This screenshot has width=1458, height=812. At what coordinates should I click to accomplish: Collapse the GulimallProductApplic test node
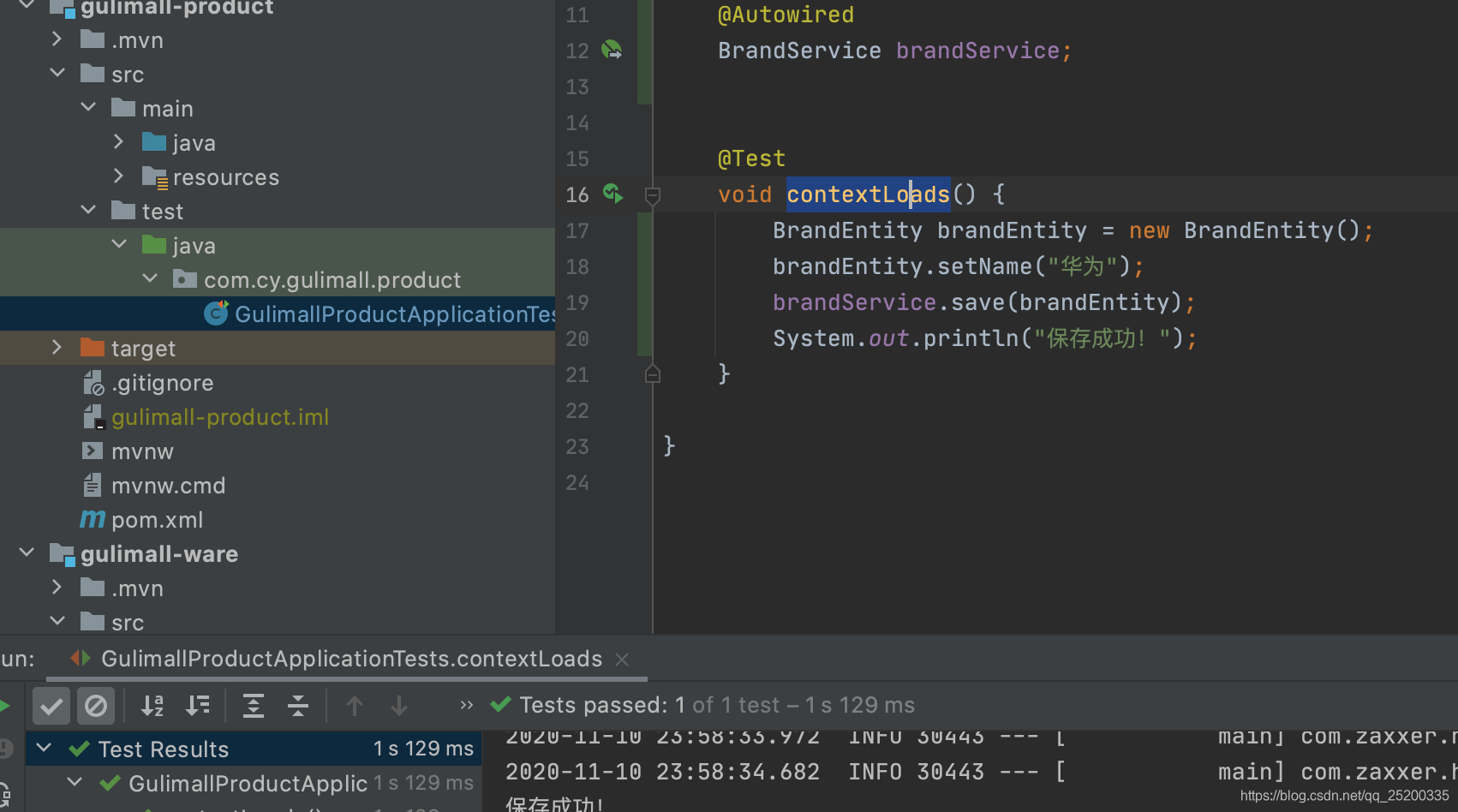coord(75,783)
